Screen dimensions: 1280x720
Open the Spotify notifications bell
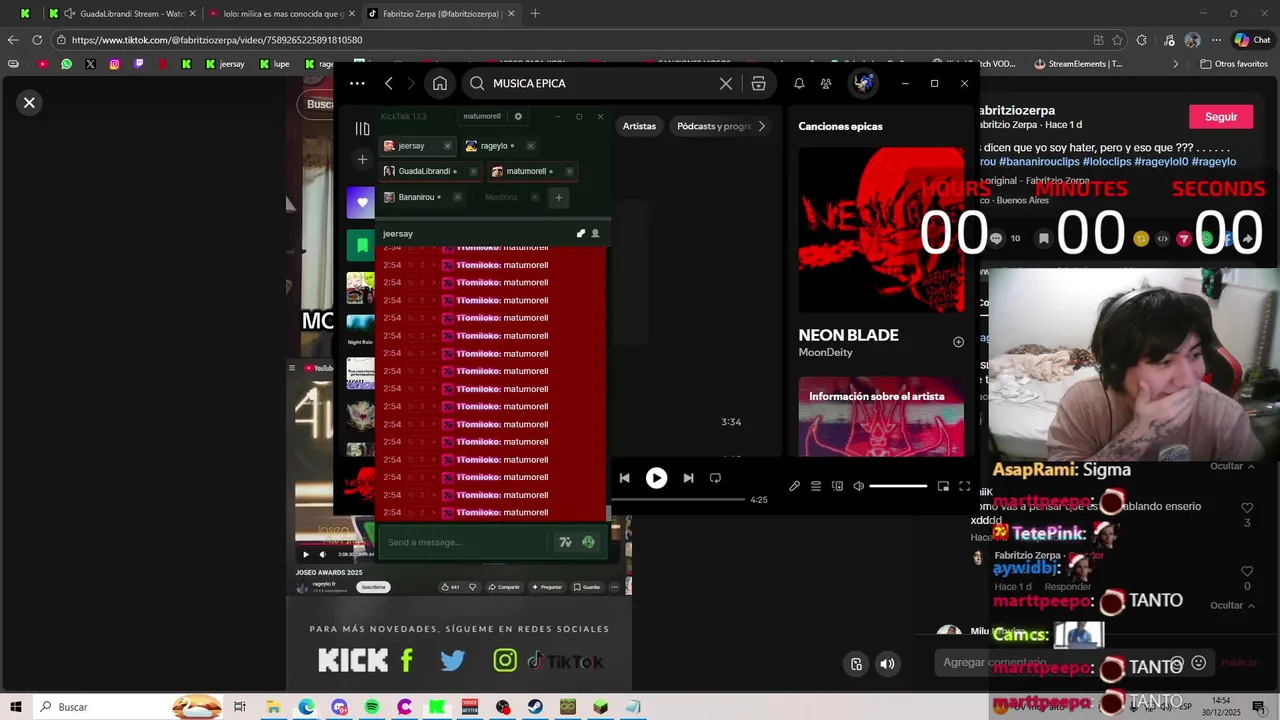click(x=799, y=84)
